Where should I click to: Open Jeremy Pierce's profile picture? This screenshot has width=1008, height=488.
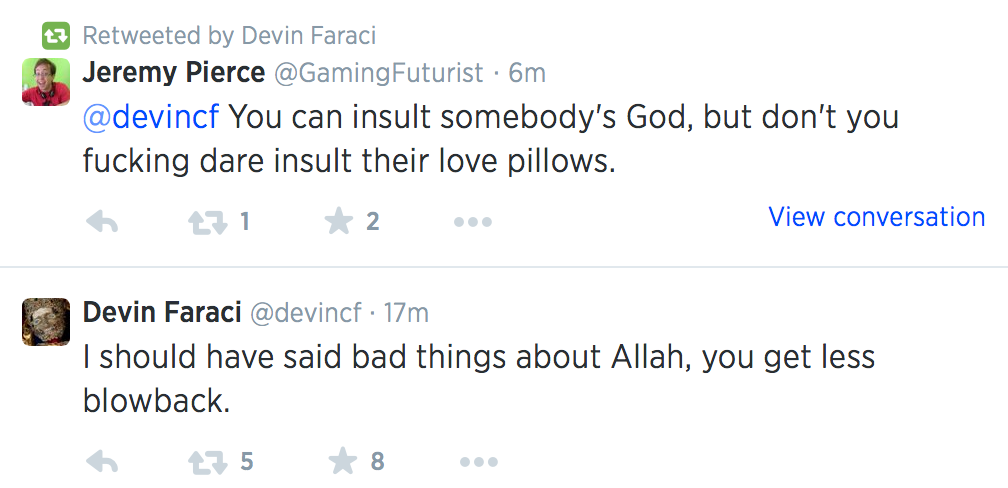click(x=46, y=81)
